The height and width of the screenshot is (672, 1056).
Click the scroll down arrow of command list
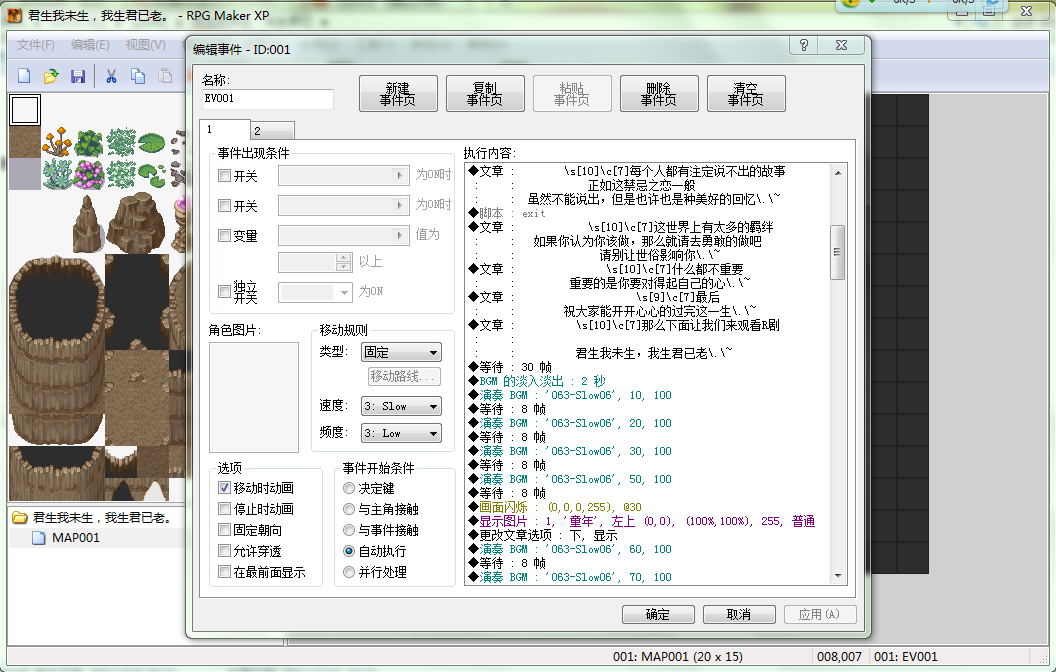[838, 576]
